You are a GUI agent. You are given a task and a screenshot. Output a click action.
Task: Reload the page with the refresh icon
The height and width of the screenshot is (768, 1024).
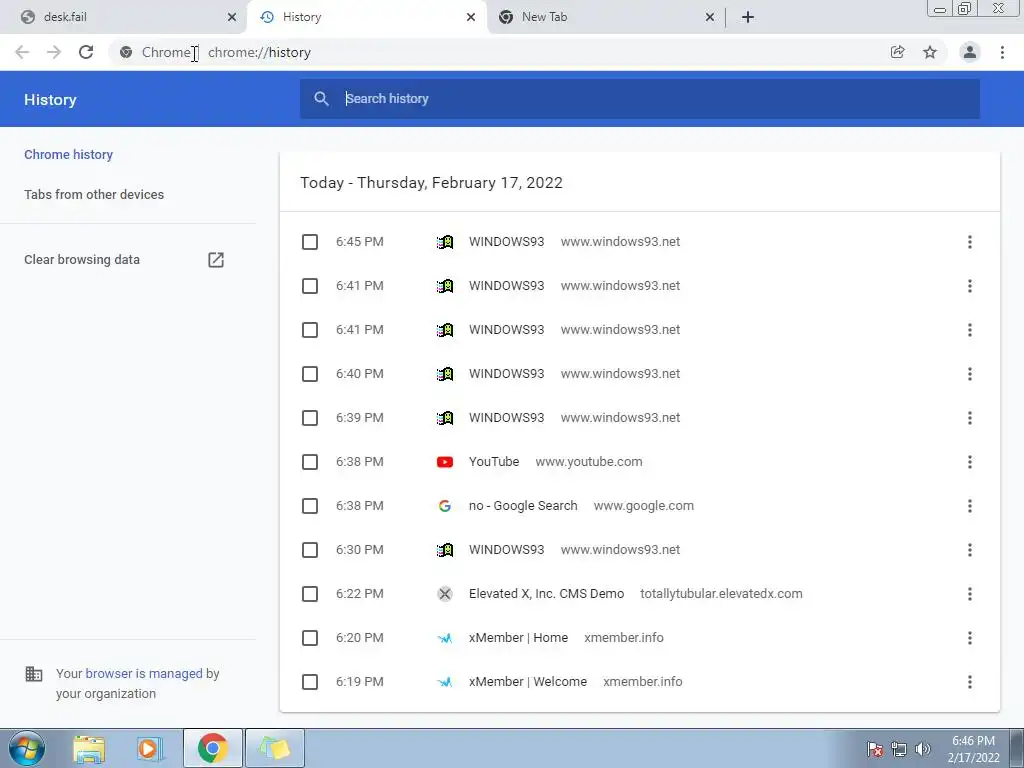86,52
